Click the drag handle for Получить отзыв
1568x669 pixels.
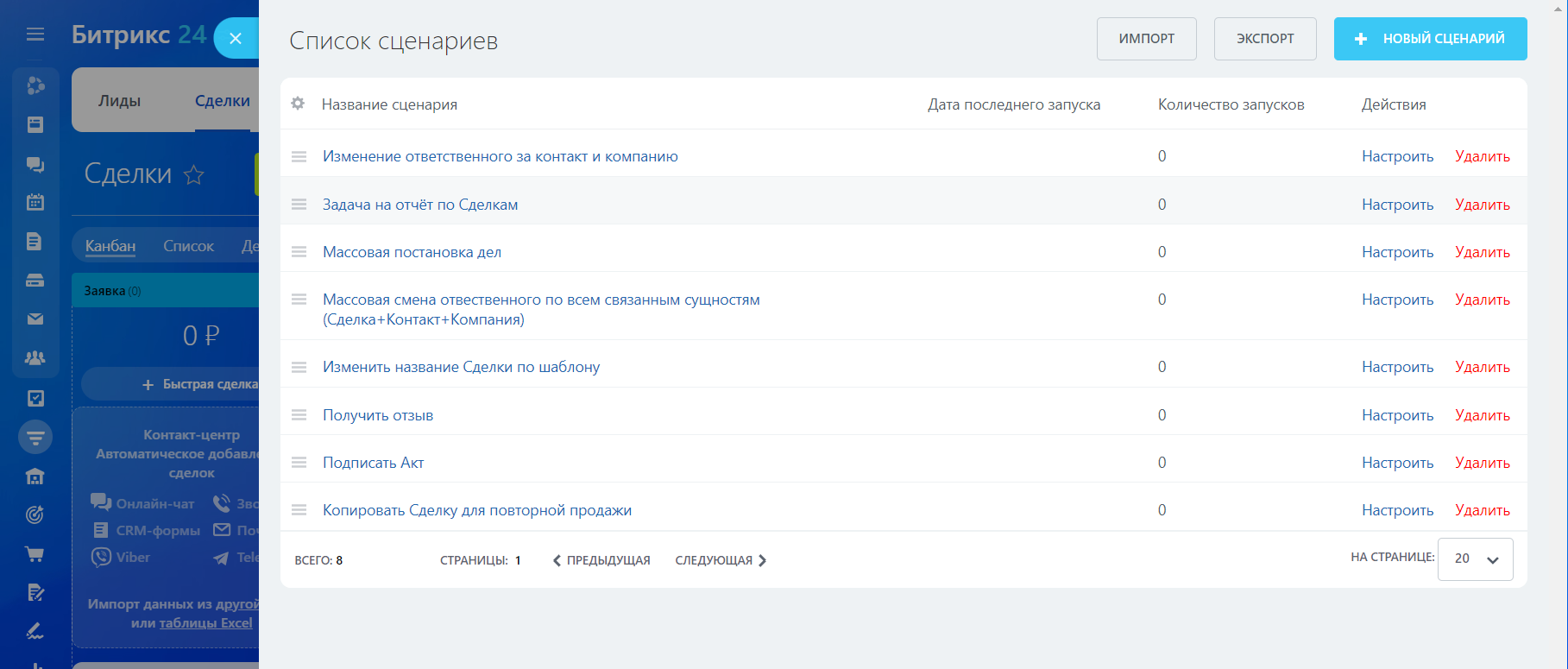(x=299, y=415)
